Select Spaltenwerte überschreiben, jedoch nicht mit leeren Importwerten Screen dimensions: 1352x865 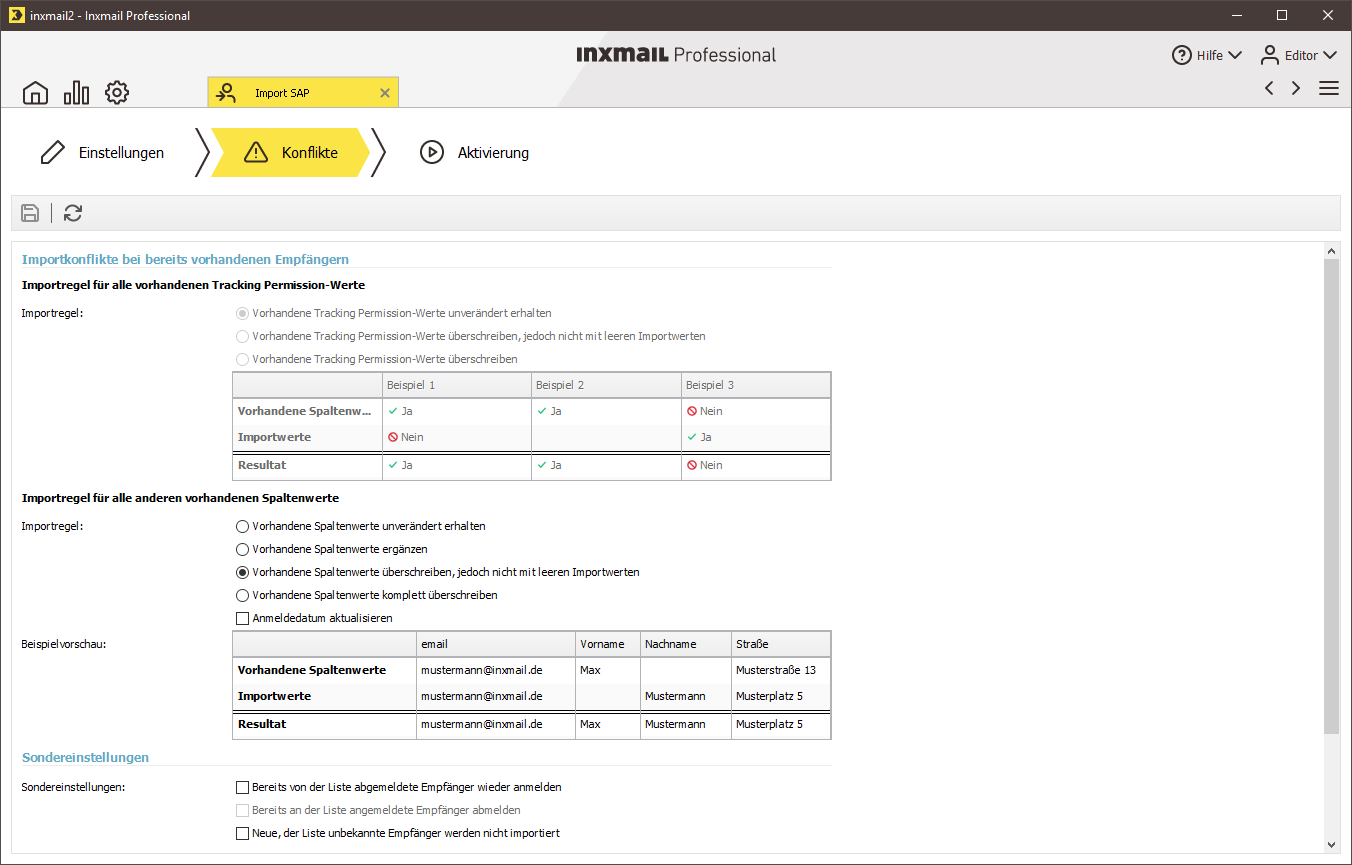(x=242, y=573)
